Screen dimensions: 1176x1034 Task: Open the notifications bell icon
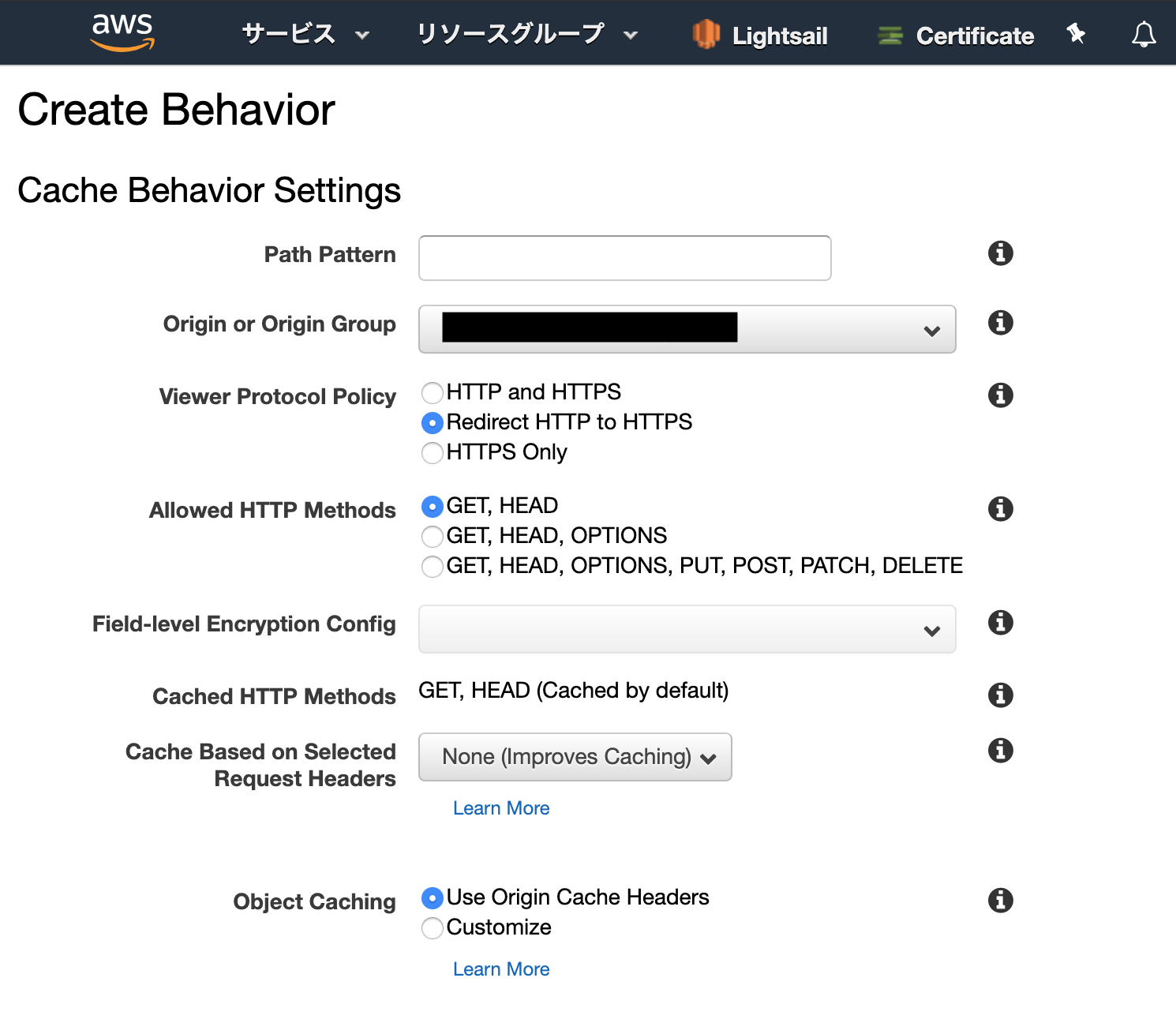(1144, 35)
